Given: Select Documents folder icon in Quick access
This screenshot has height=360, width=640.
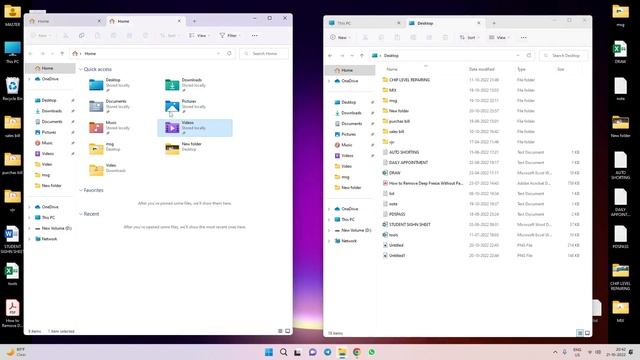Looking at the screenshot, I should pos(96,106).
